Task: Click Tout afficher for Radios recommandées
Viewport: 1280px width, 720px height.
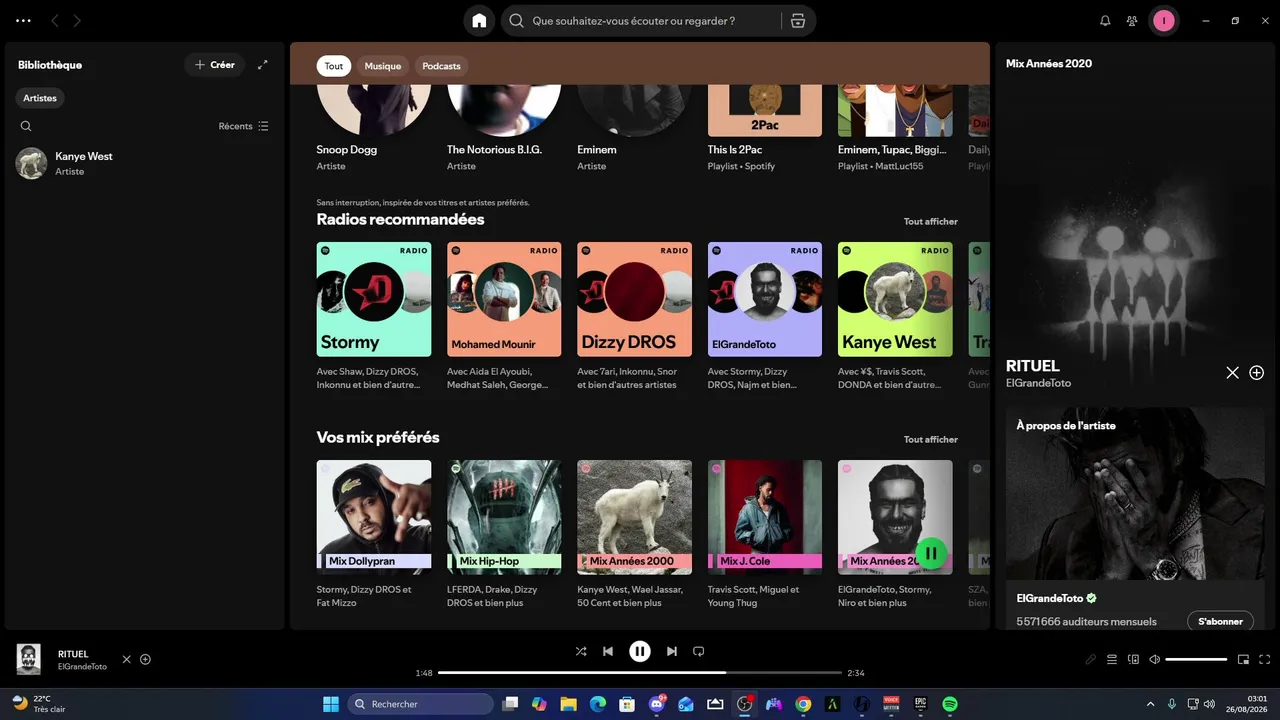Action: tap(931, 222)
